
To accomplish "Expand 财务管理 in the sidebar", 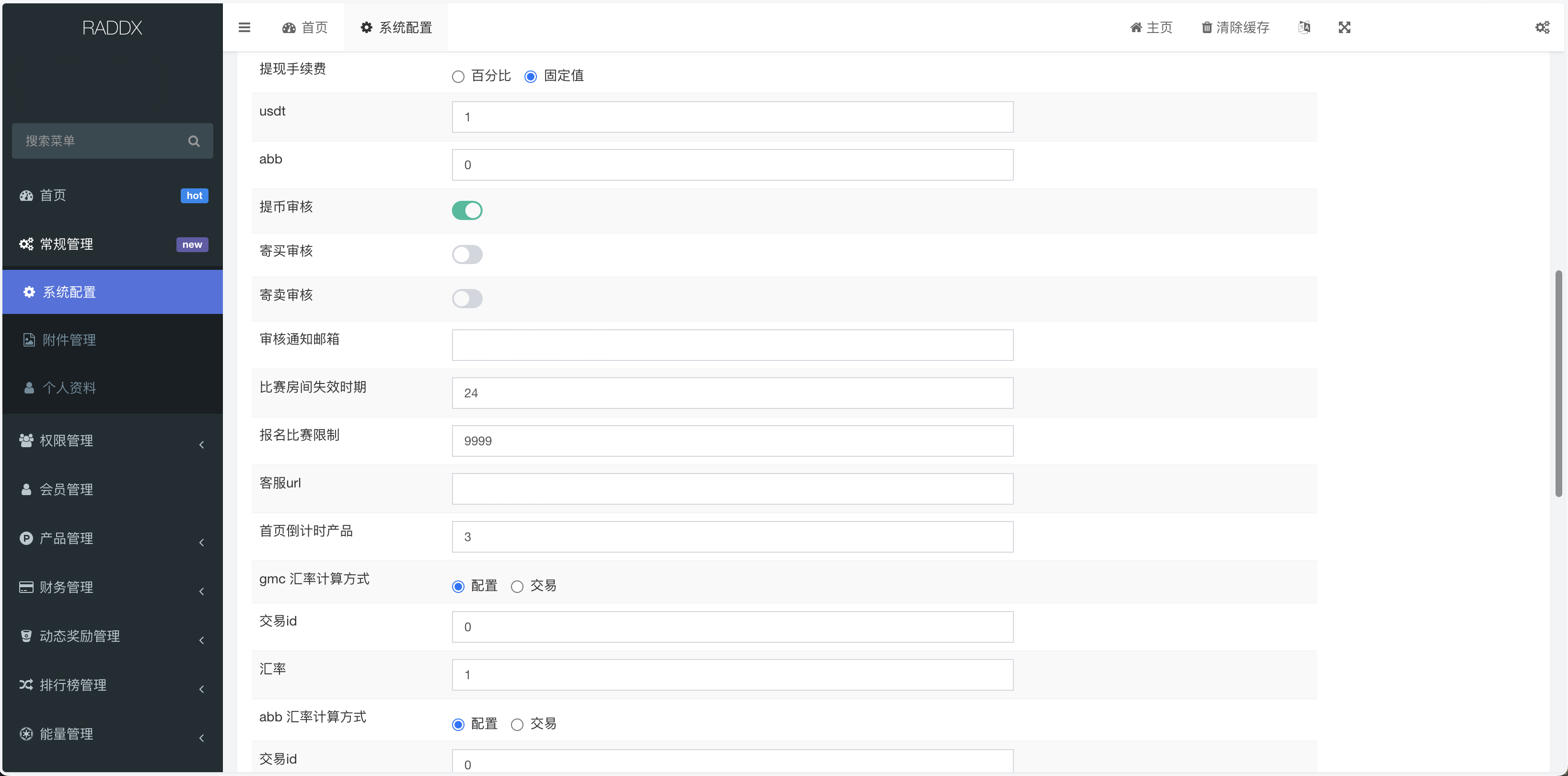I will click(x=66, y=587).
